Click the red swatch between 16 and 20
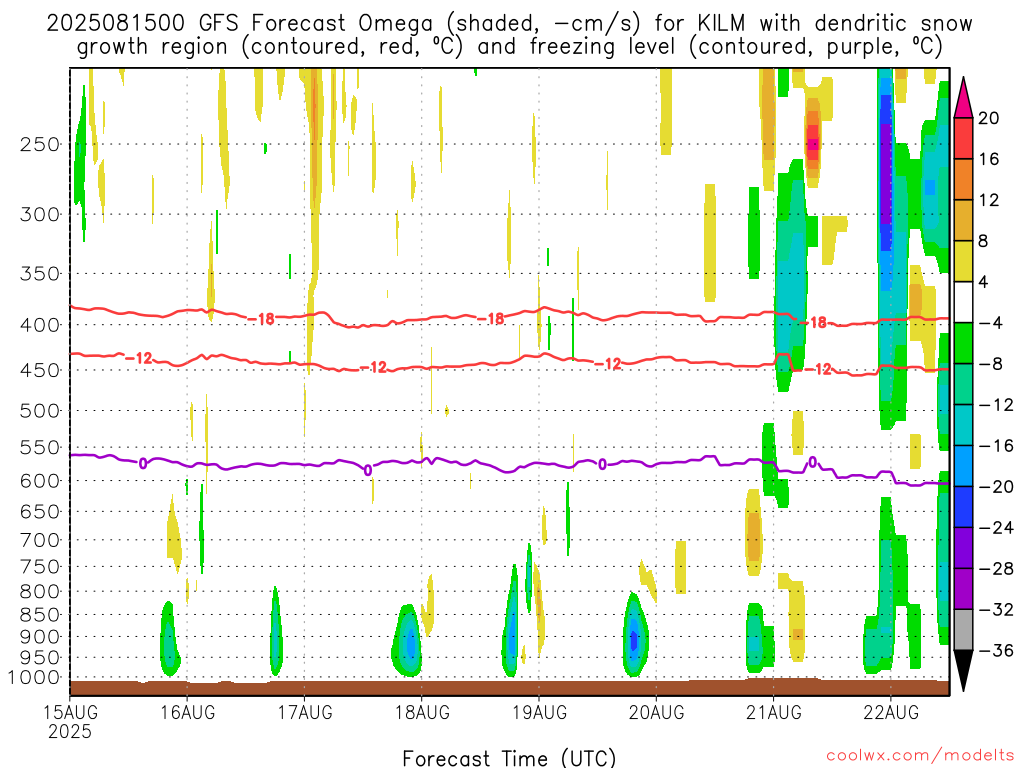1024x768 pixels. (x=963, y=138)
